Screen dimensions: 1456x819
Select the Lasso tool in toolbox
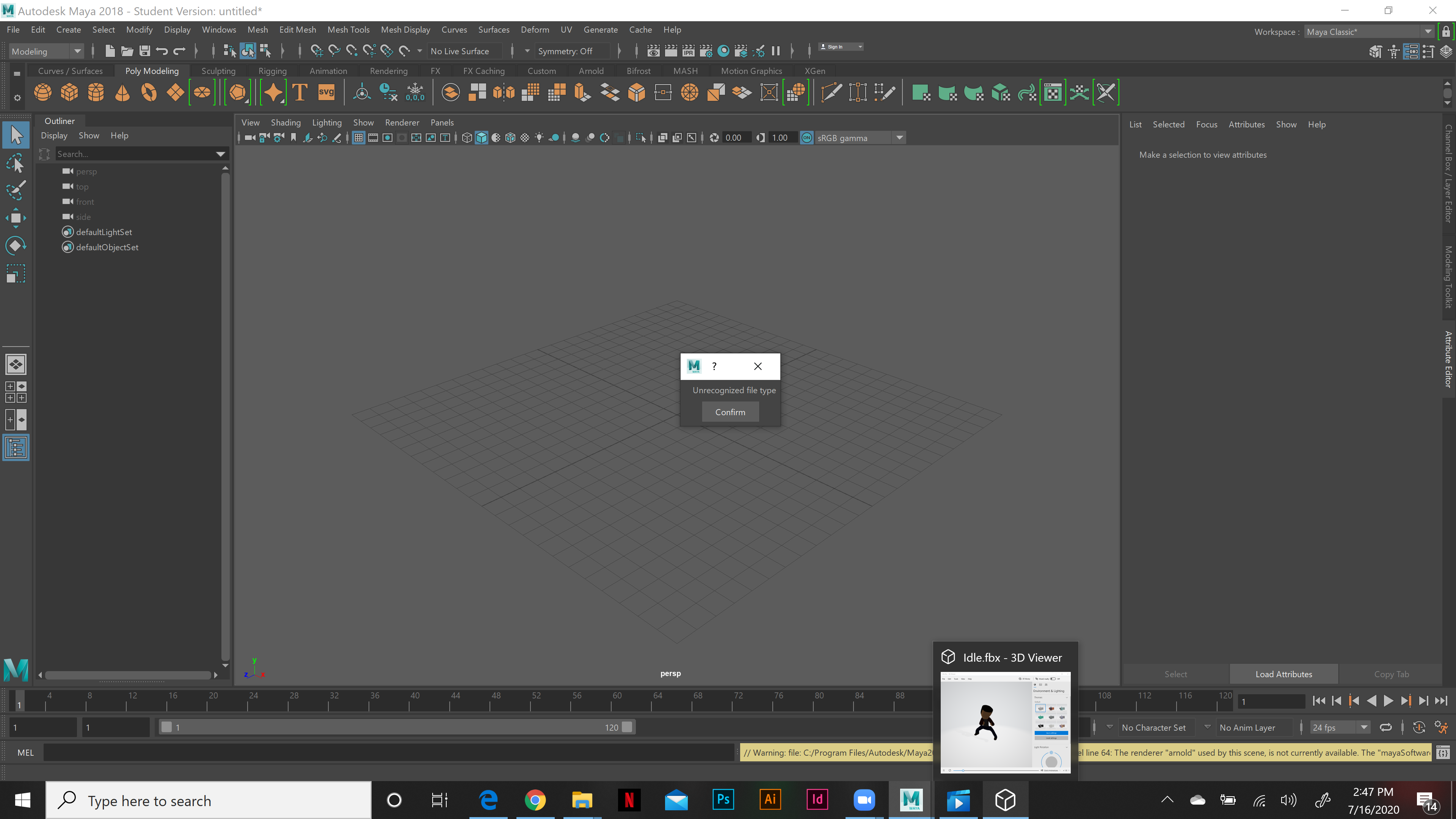(x=15, y=163)
